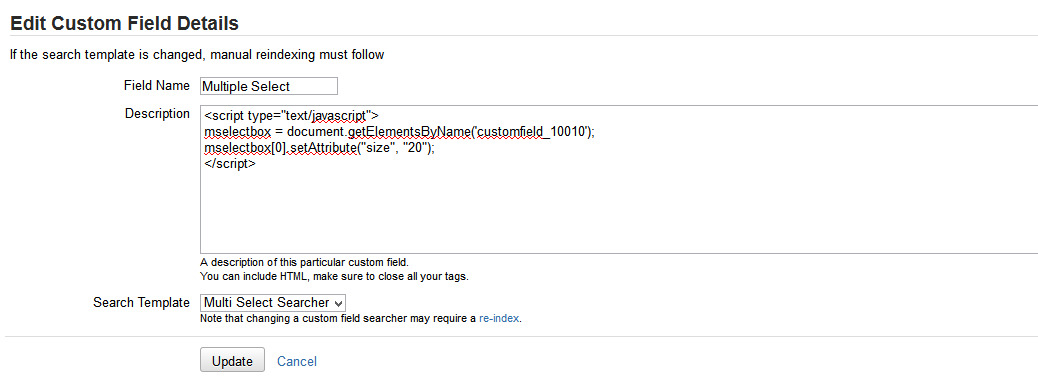Screen dimensions: 1038x391
Task: Click the Edit Custom Field Details heading
Action: point(124,24)
